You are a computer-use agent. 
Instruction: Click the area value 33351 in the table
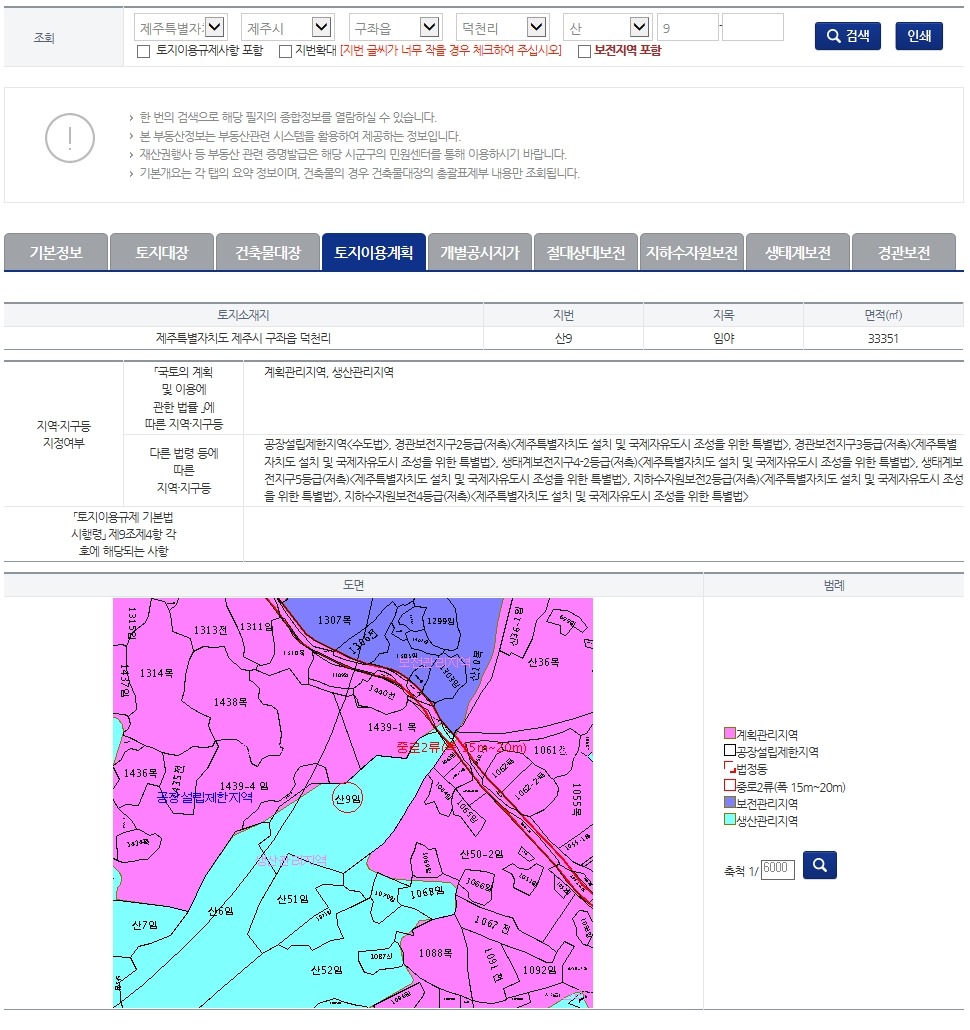click(x=883, y=338)
